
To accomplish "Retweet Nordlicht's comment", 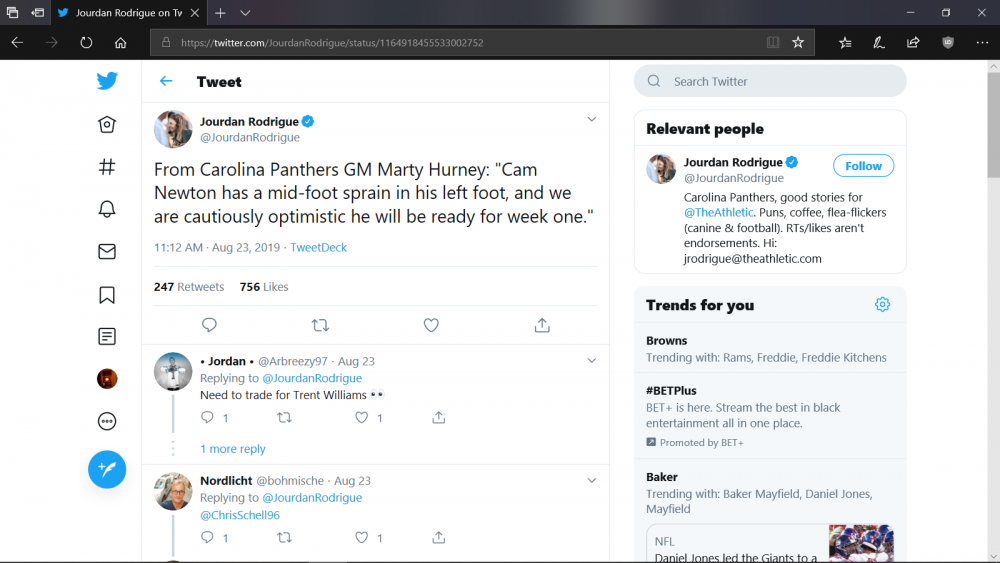I will tap(284, 537).
